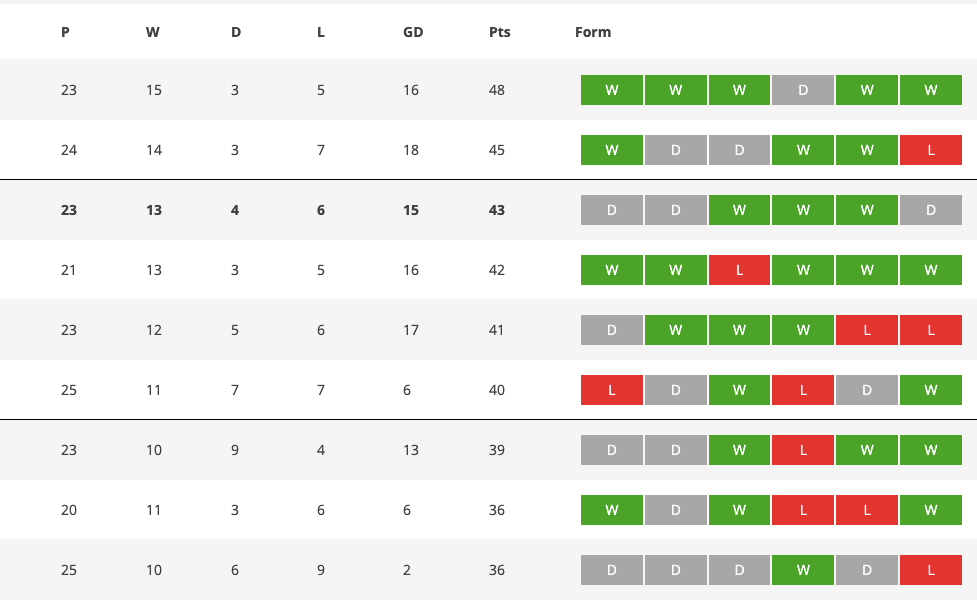Viewport: 977px width, 601px height.
Task: Click the only green W badge in the bottom row
Action: click(803, 570)
